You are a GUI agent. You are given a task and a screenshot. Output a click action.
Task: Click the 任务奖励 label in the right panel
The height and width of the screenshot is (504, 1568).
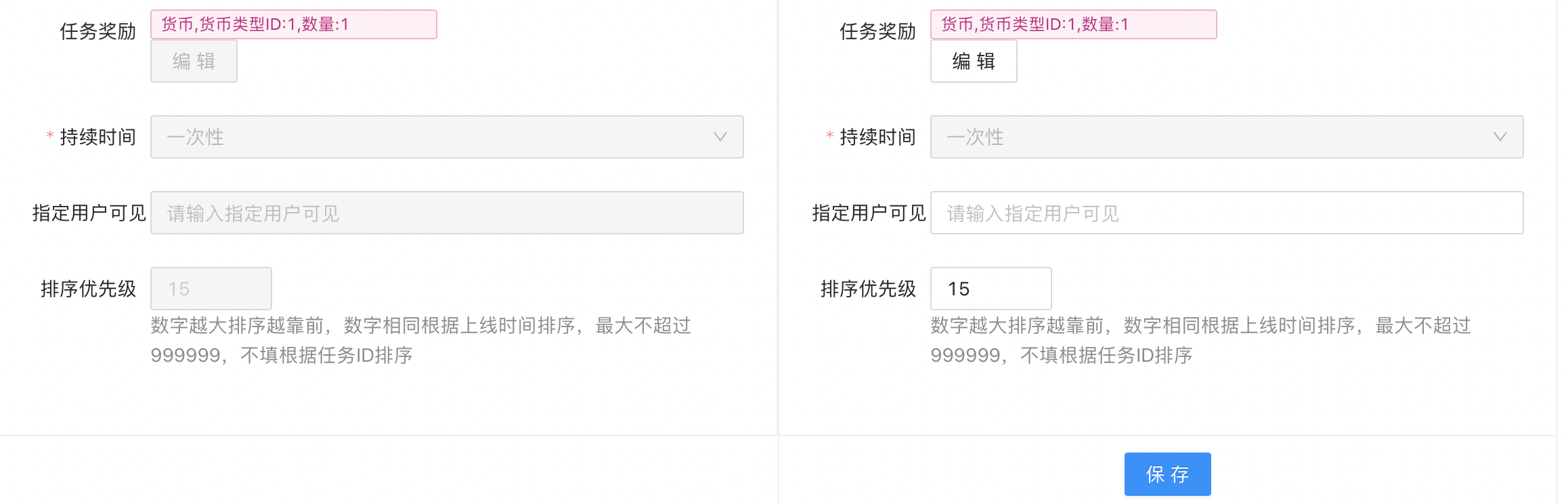pyautogui.click(x=877, y=31)
